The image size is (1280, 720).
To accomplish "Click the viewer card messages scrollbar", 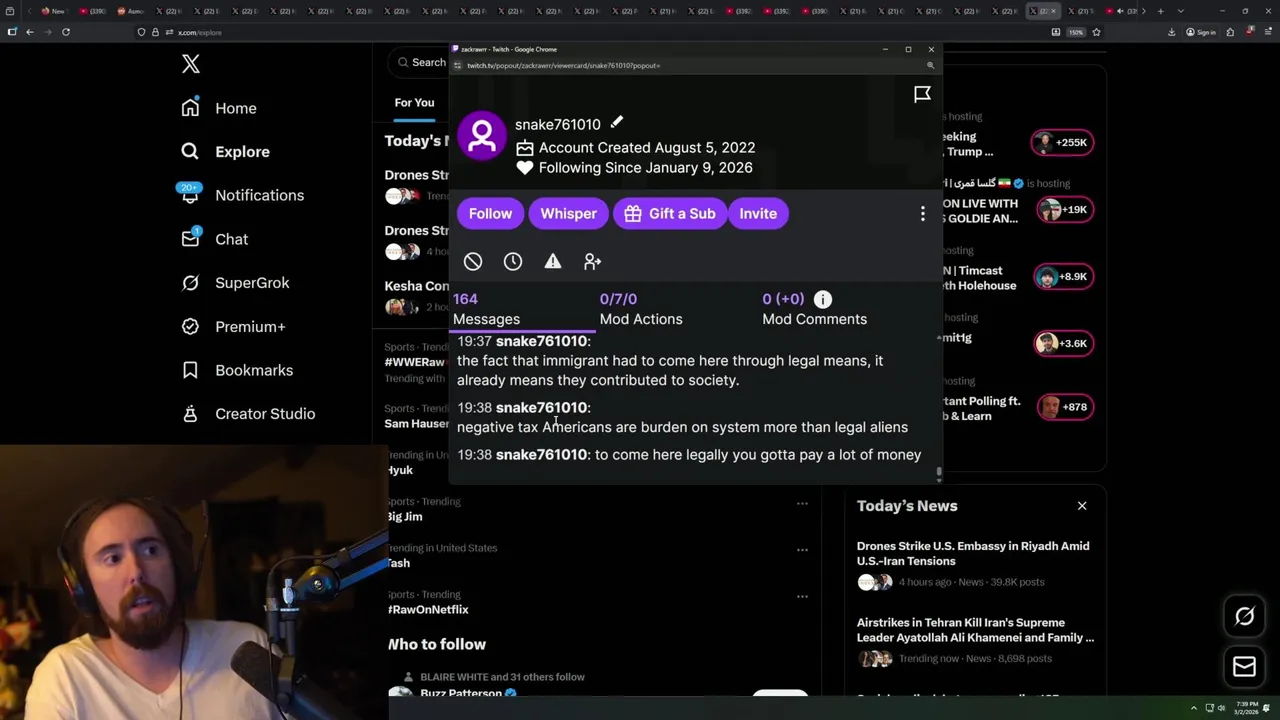I will click(x=938, y=471).
